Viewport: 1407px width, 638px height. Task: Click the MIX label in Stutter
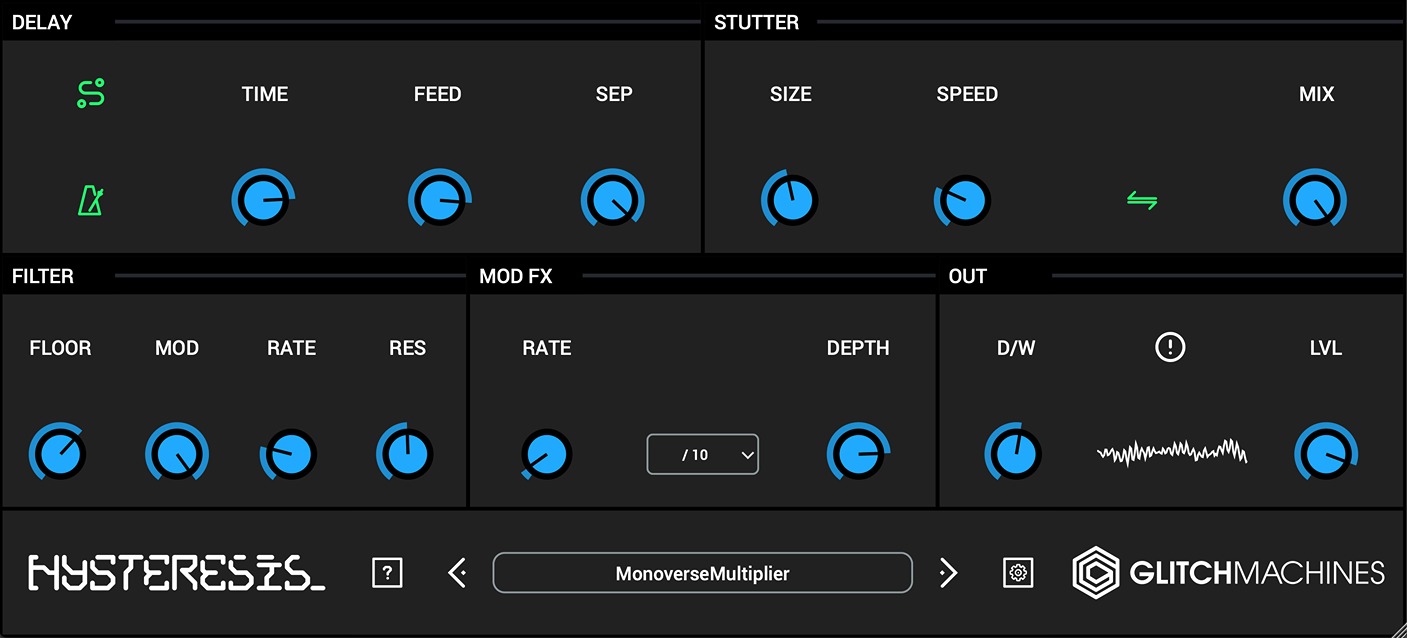[x=1316, y=94]
